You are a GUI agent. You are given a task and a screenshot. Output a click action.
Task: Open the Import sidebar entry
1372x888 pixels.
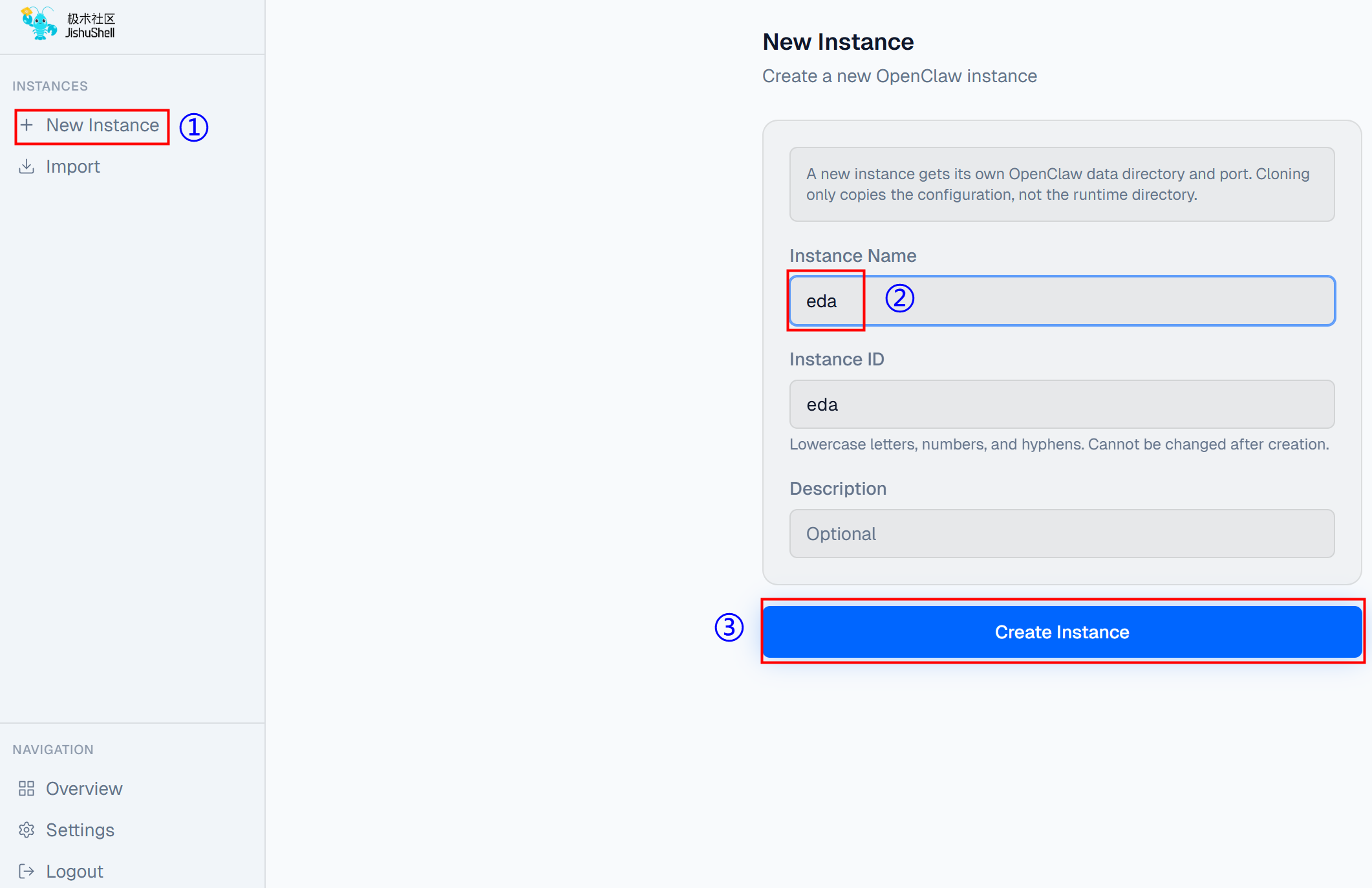[x=73, y=166]
